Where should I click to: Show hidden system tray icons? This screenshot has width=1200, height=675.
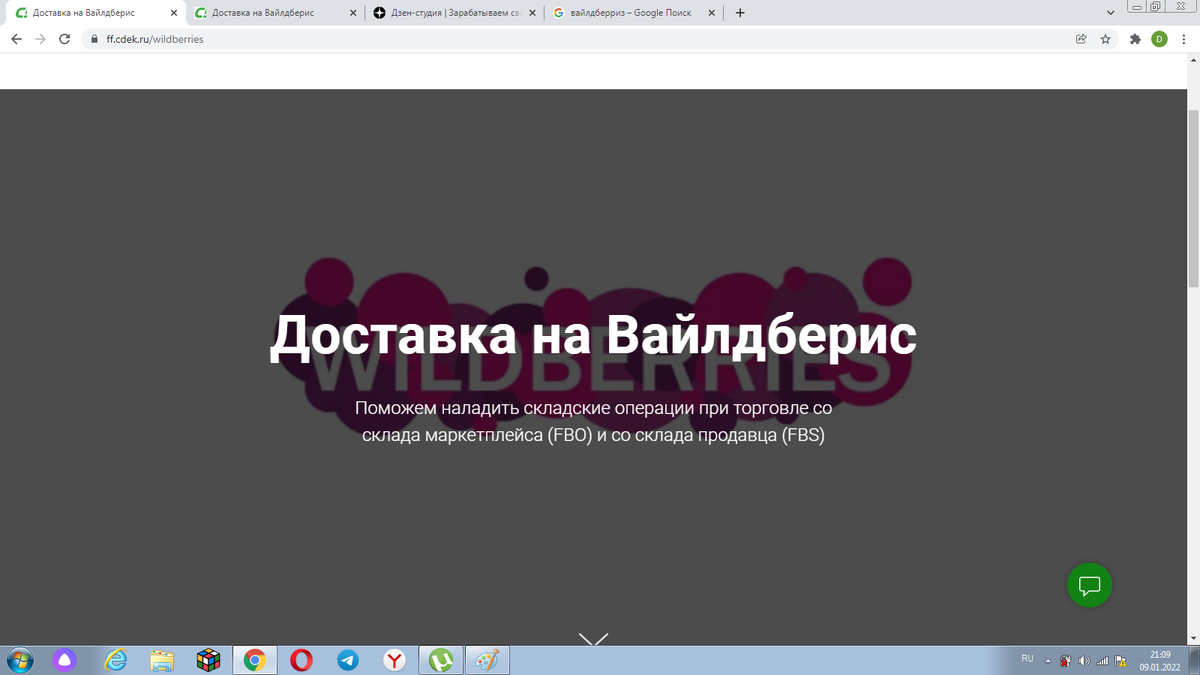tap(1048, 661)
